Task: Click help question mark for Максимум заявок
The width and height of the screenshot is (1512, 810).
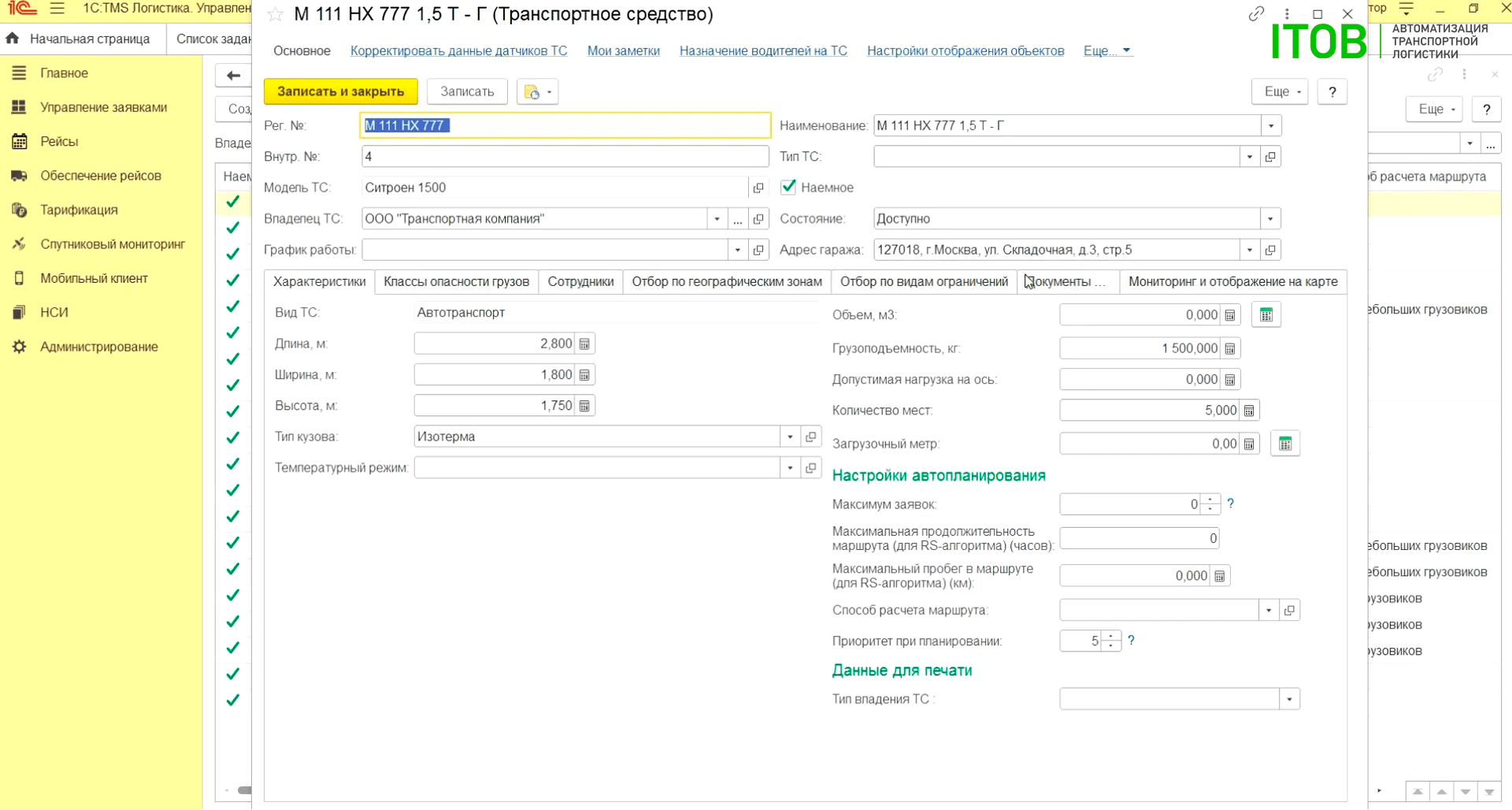Action: click(x=1231, y=503)
